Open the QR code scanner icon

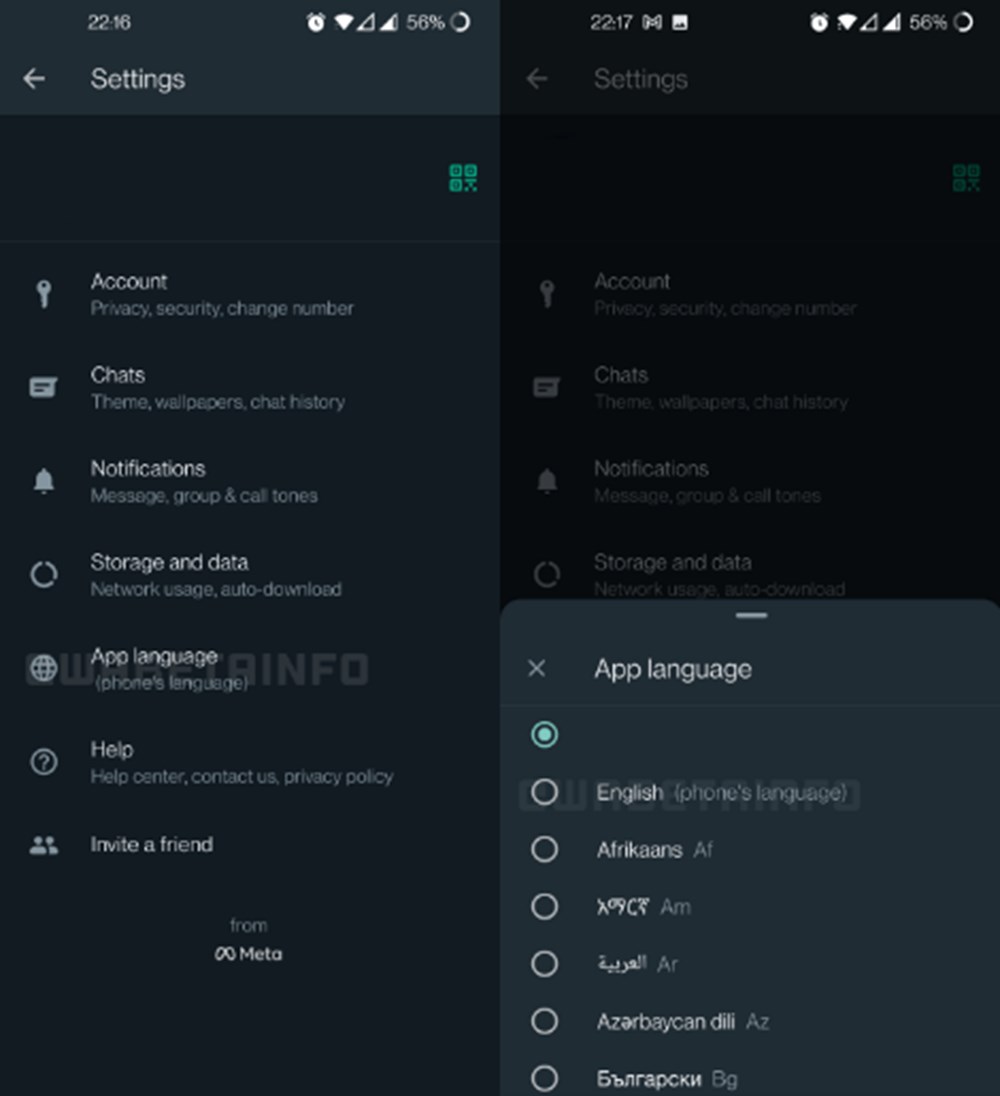(463, 177)
